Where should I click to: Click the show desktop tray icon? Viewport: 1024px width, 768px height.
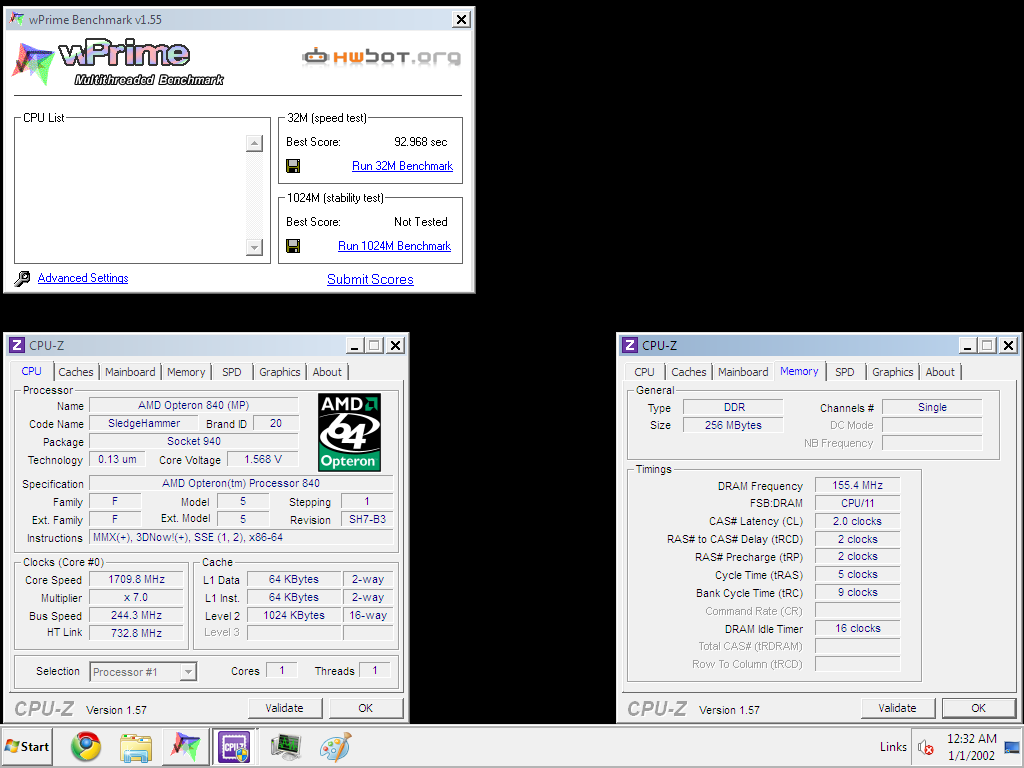1012,747
